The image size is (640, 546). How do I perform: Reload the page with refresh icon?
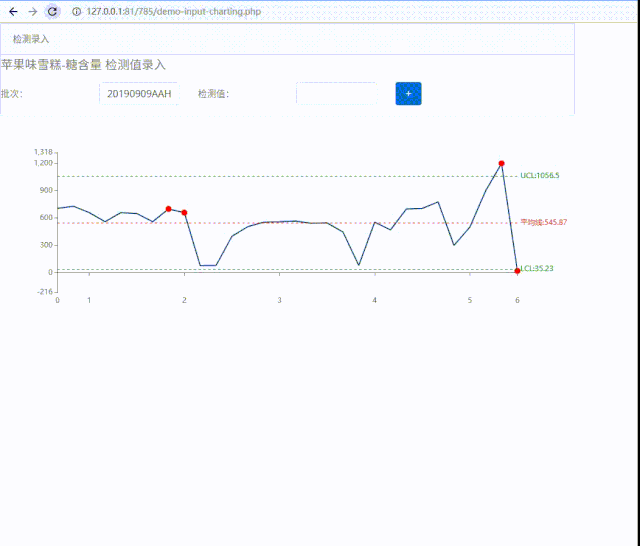[52, 11]
